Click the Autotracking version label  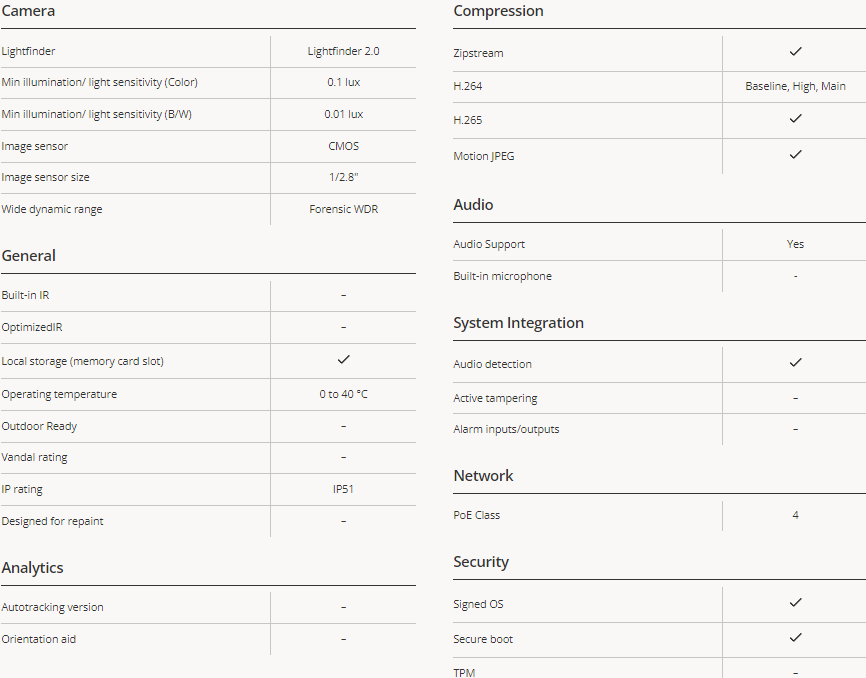pyautogui.click(x=52, y=607)
